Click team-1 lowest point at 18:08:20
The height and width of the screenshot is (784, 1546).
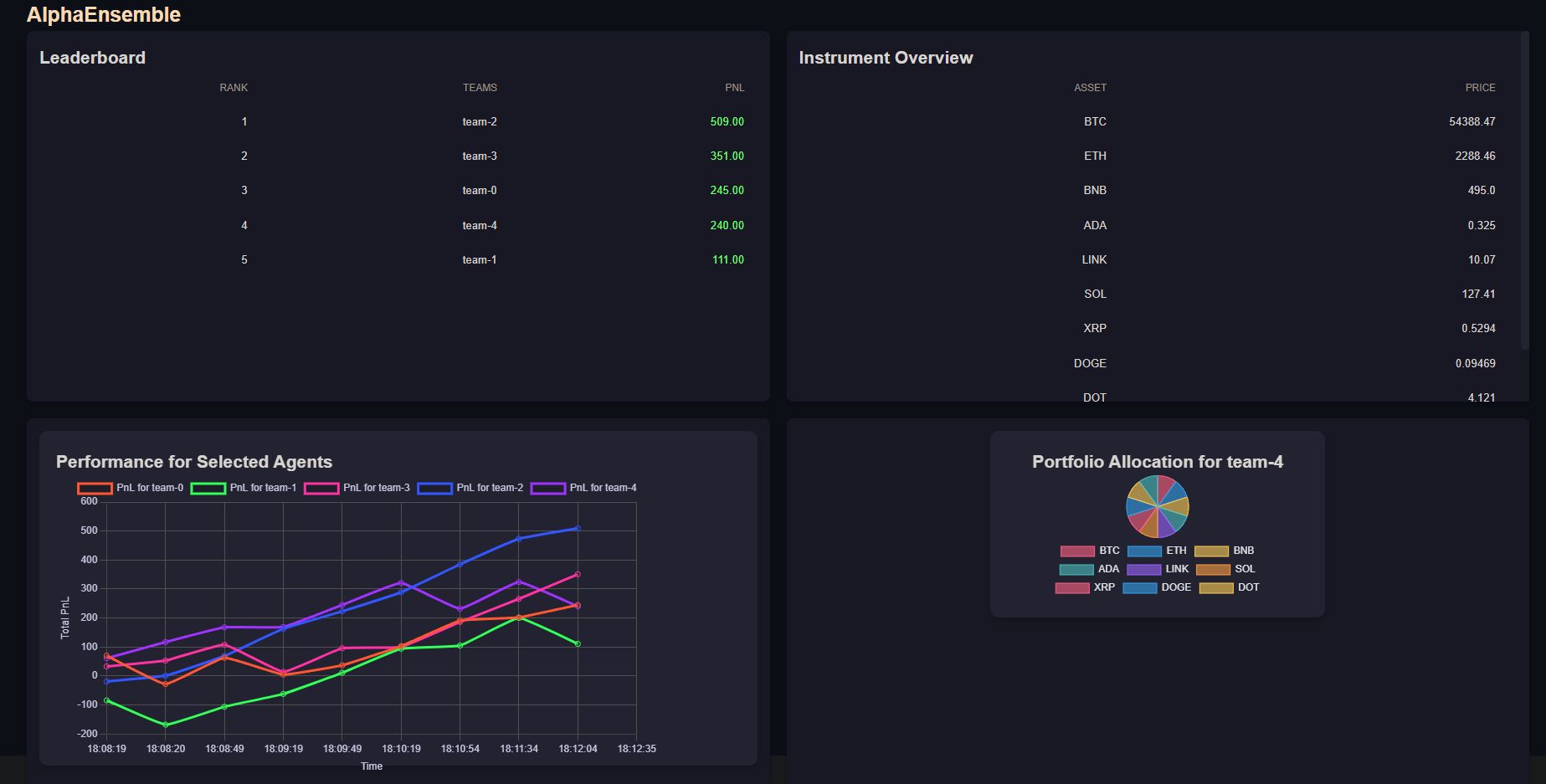tap(166, 725)
